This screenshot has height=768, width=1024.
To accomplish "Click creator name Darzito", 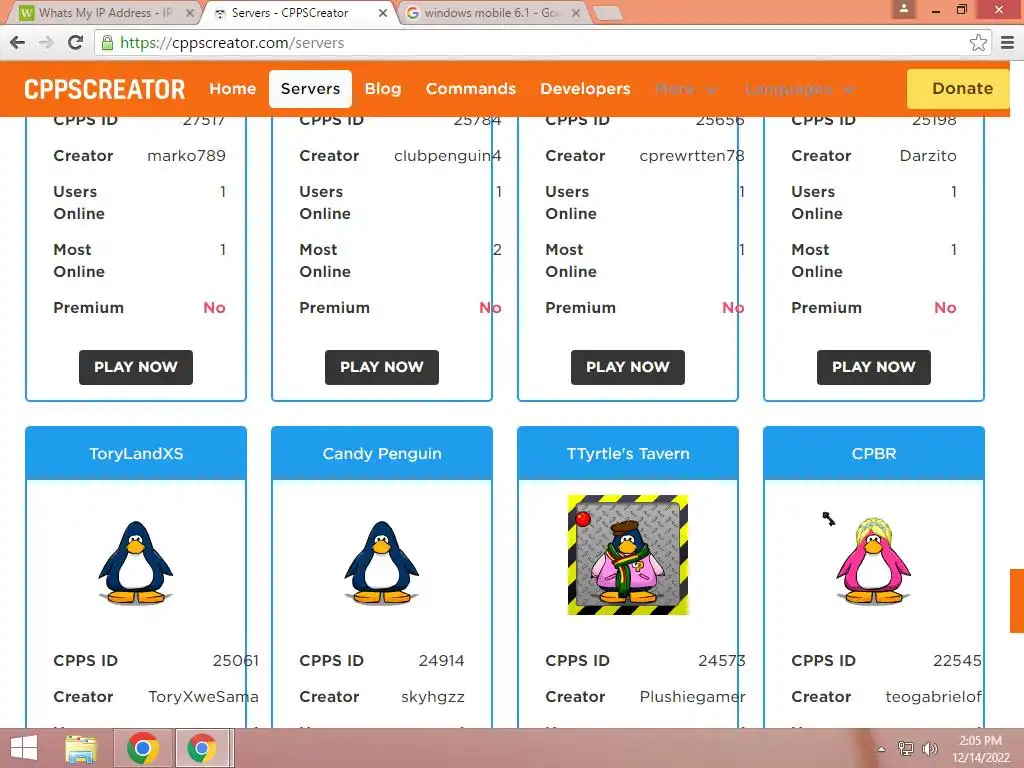I will [928, 156].
